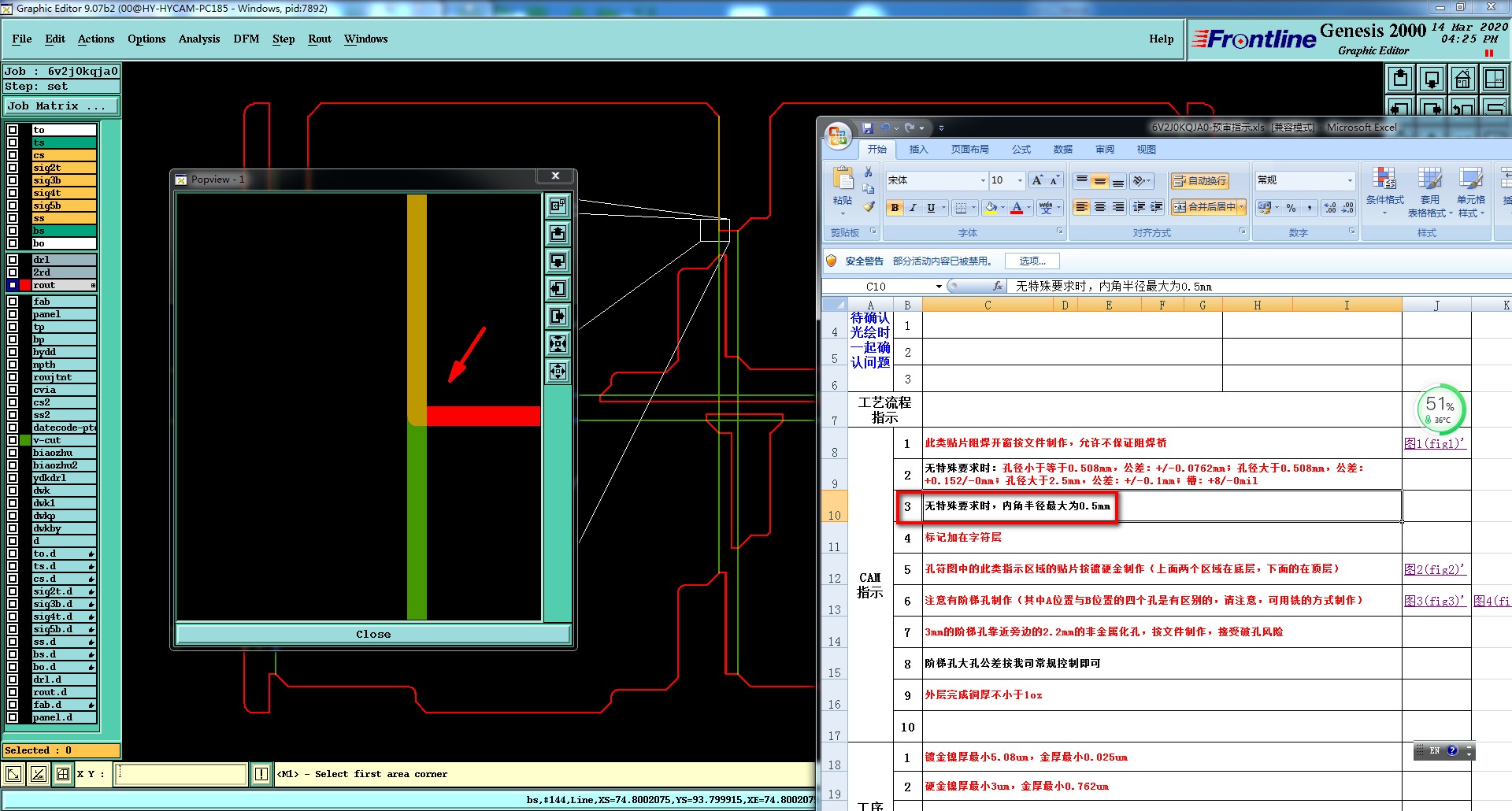
Task: Click the percent style icon
Action: [x=1291, y=208]
